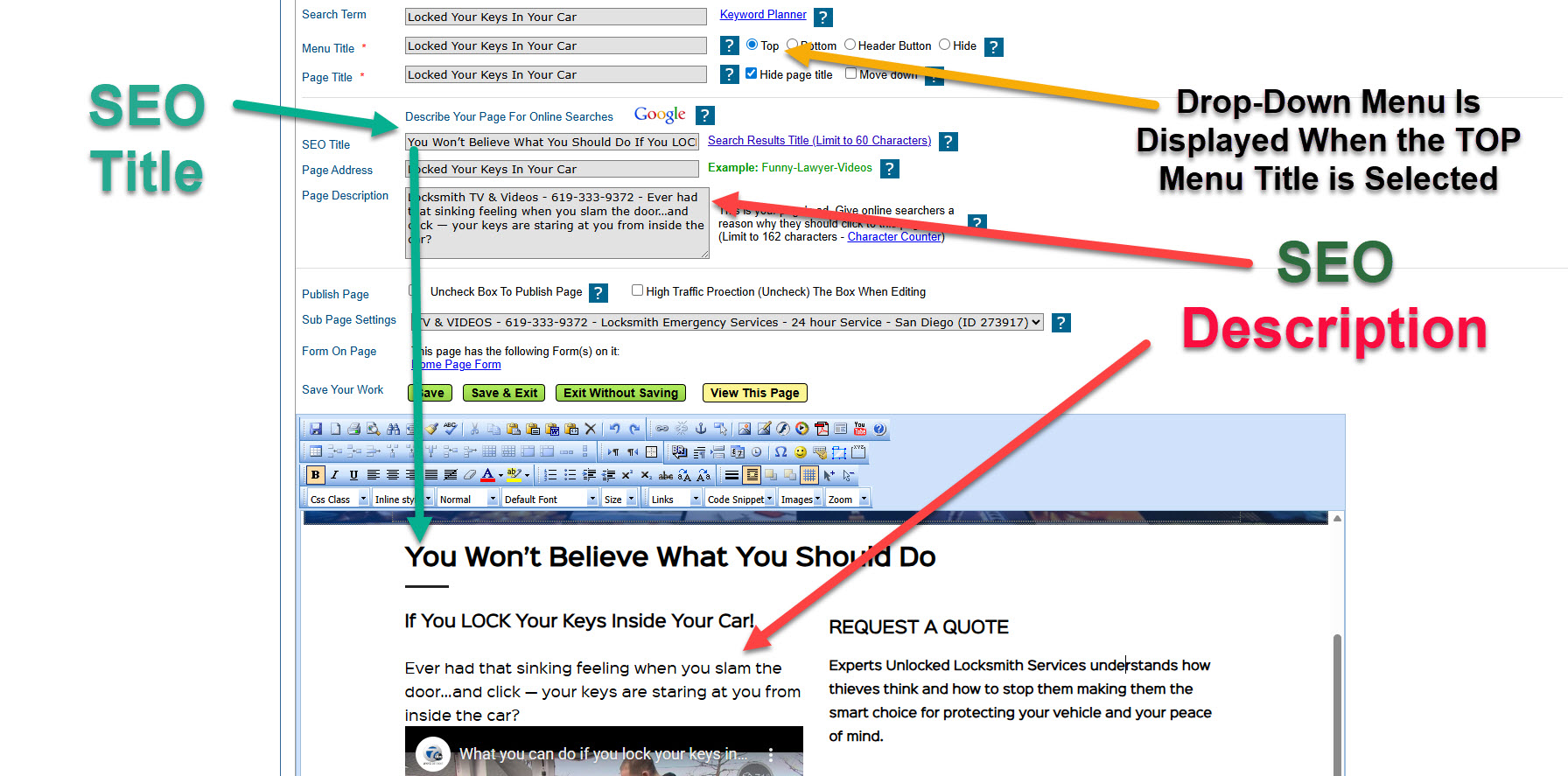Click the New document icon in the editor toolbar

(x=335, y=429)
